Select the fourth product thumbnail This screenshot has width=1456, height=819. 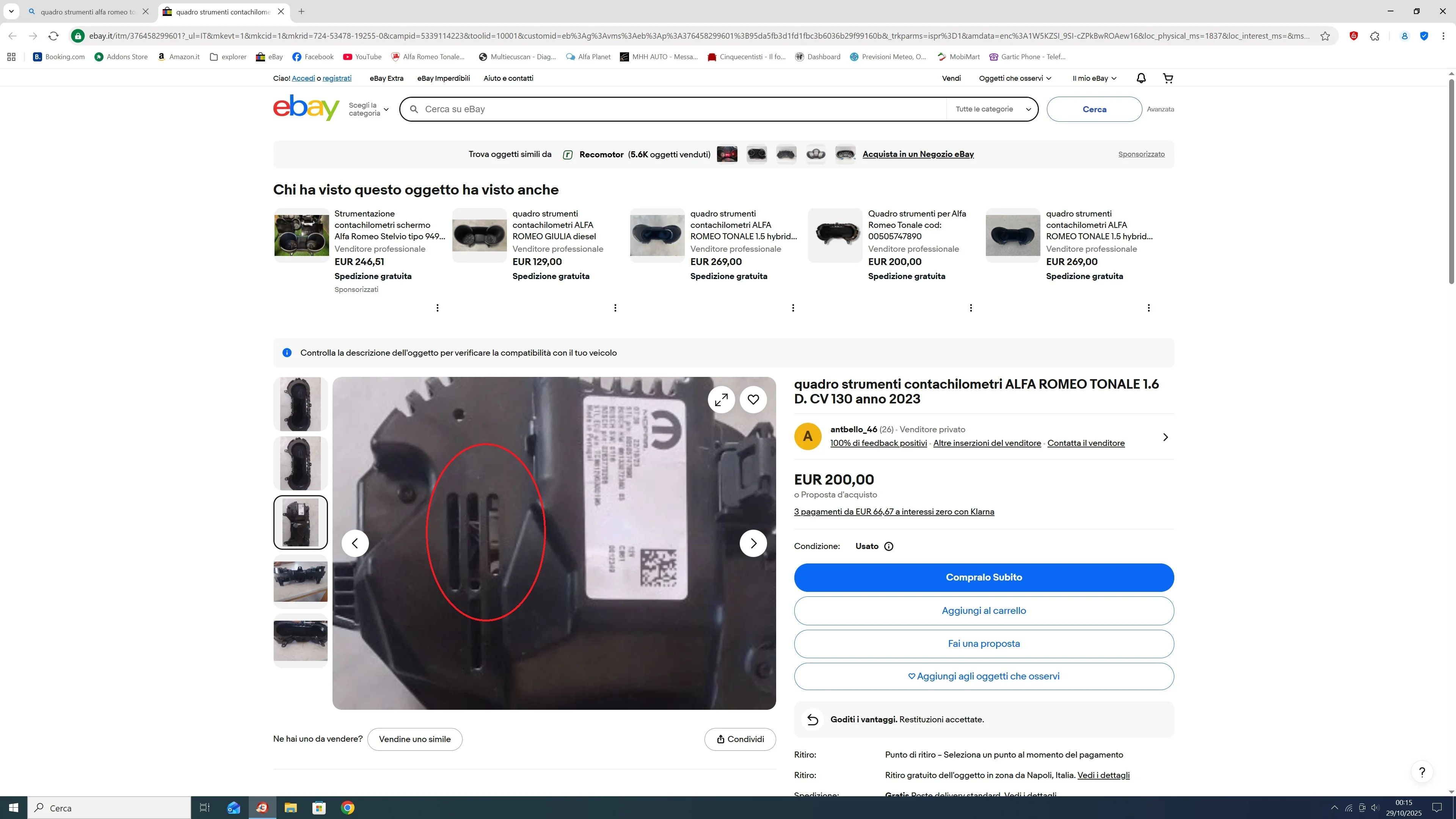[300, 582]
